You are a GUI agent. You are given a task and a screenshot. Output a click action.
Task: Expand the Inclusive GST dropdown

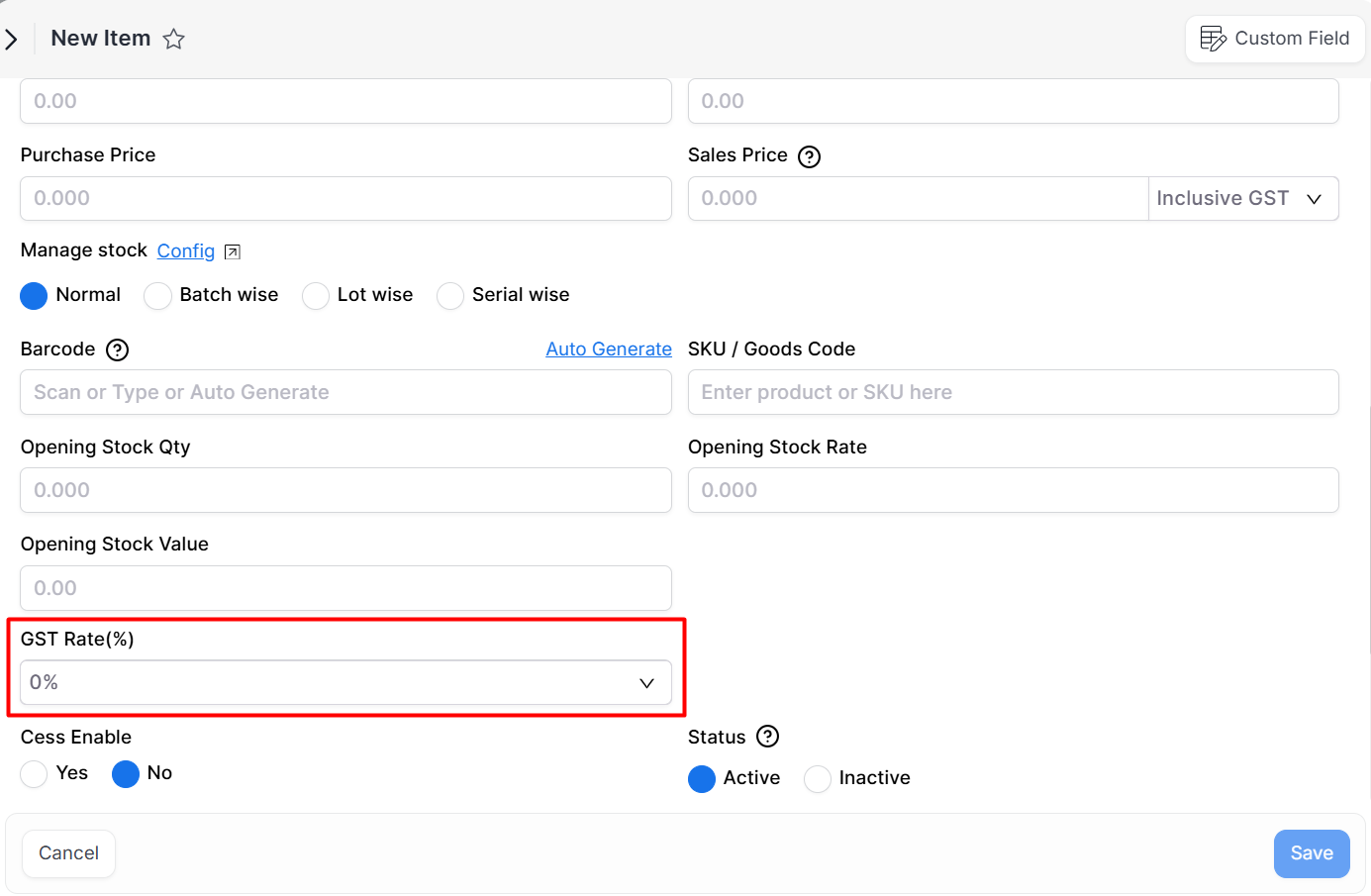pos(1242,199)
